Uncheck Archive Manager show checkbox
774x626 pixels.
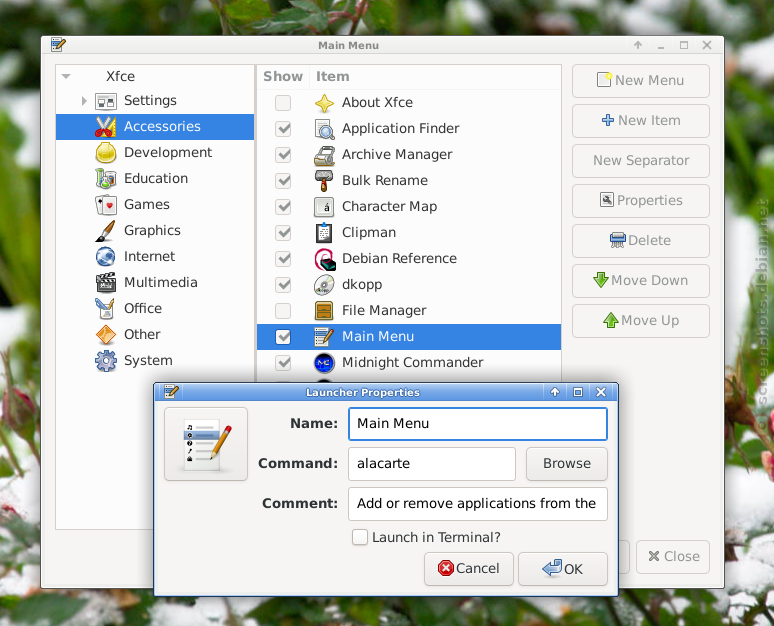tap(283, 155)
